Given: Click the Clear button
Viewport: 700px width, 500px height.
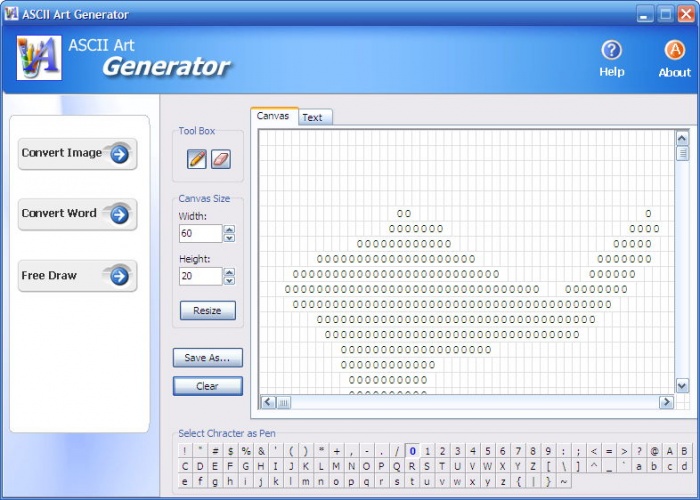Looking at the screenshot, I should pyautogui.click(x=208, y=386).
